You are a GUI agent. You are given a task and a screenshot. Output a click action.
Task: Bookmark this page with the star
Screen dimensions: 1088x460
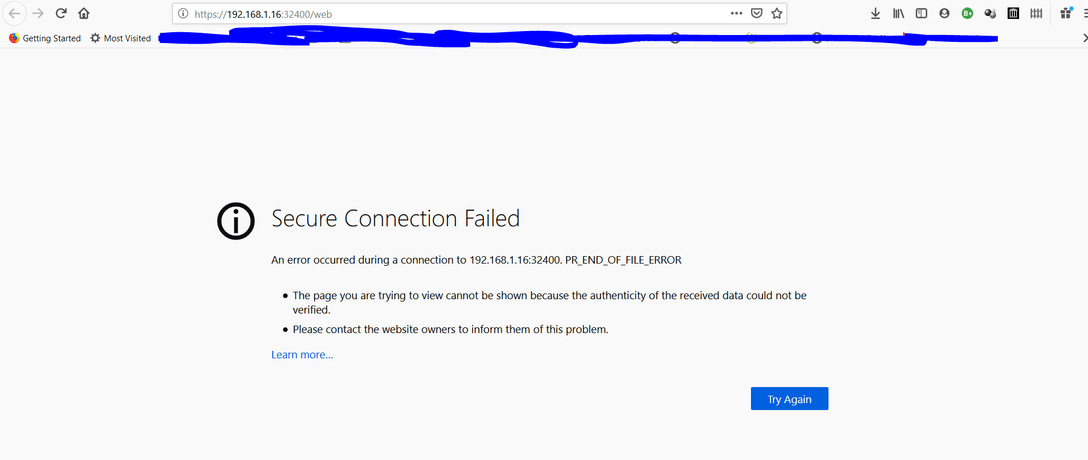point(777,14)
